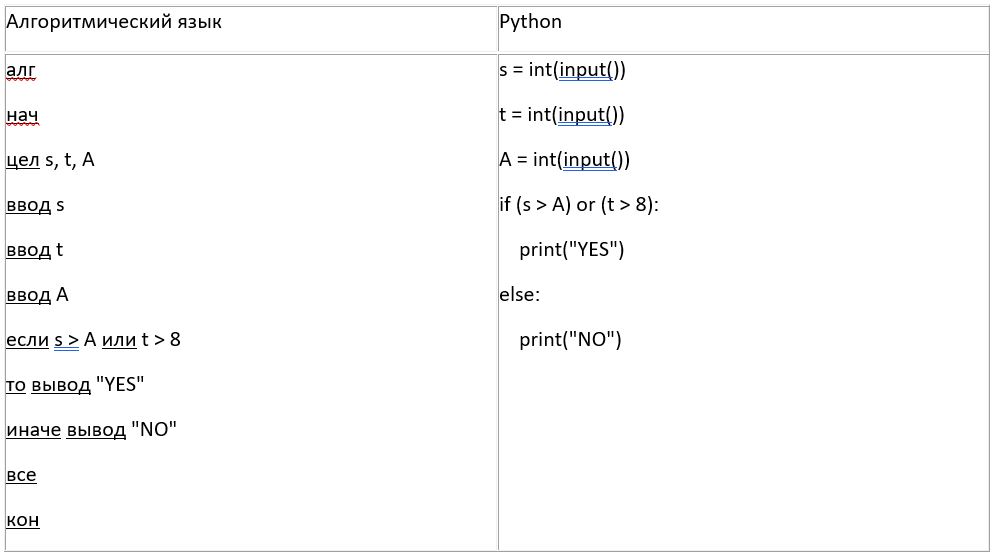Click the "Алгоритмический язык" column header
This screenshot has width=997, height=558.
click(x=114, y=22)
